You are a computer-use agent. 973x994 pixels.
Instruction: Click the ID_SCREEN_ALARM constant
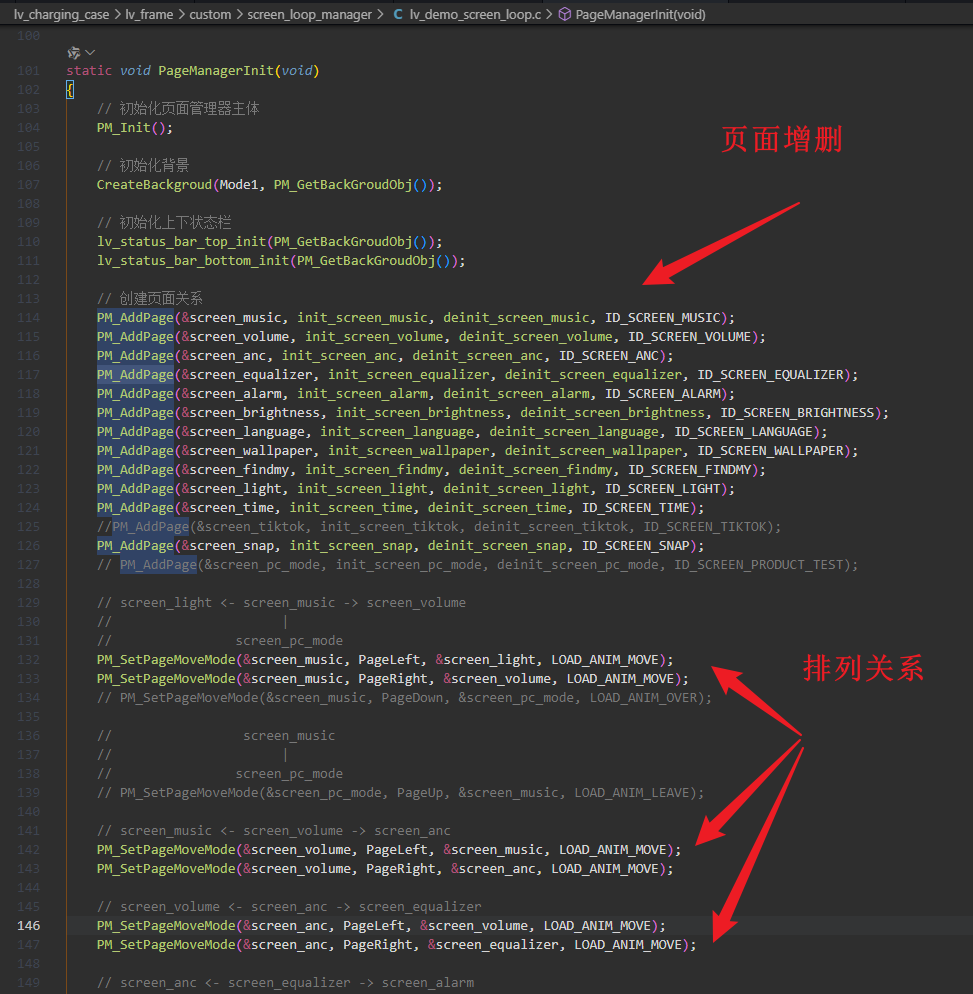pyautogui.click(x=662, y=394)
